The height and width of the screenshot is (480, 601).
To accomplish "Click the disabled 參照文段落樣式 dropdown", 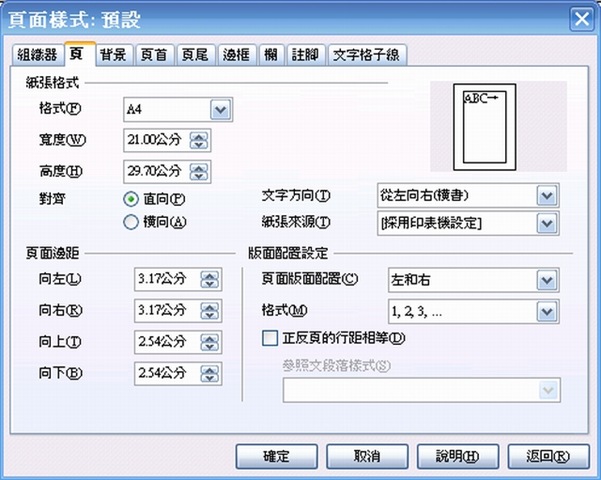I will (x=422, y=390).
